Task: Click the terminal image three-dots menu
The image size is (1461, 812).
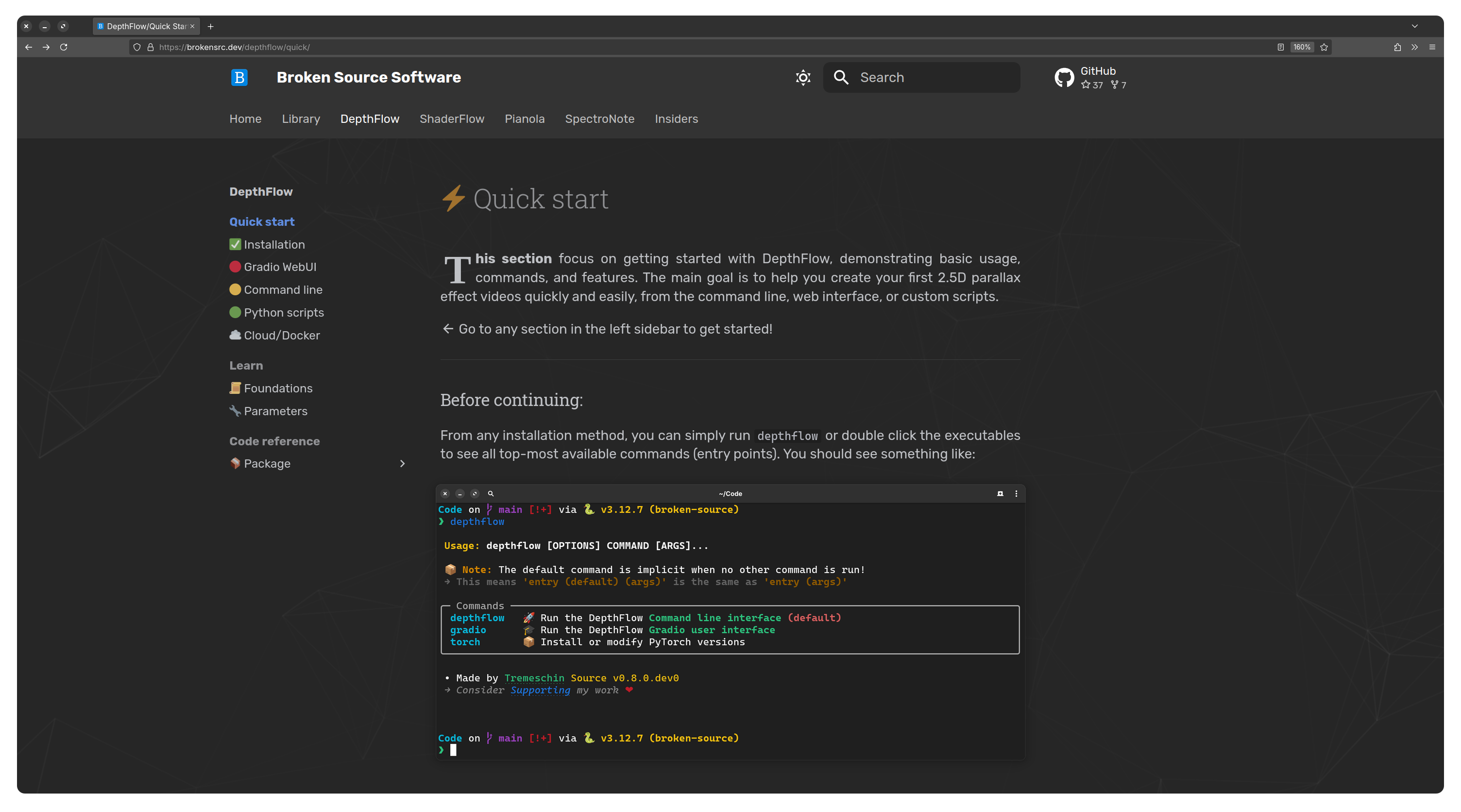Action: pos(1016,493)
